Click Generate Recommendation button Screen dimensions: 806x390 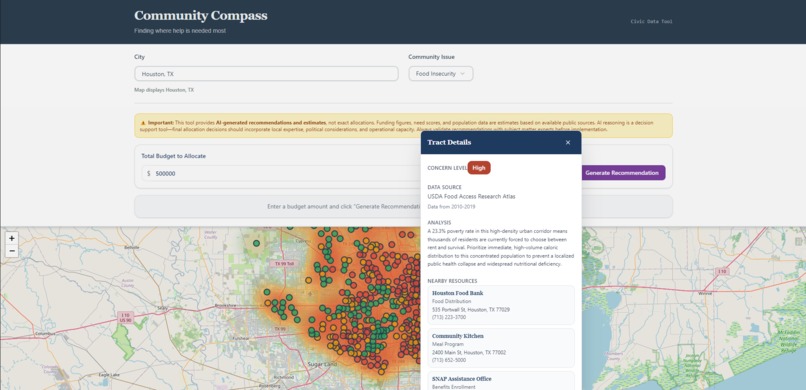coord(622,173)
